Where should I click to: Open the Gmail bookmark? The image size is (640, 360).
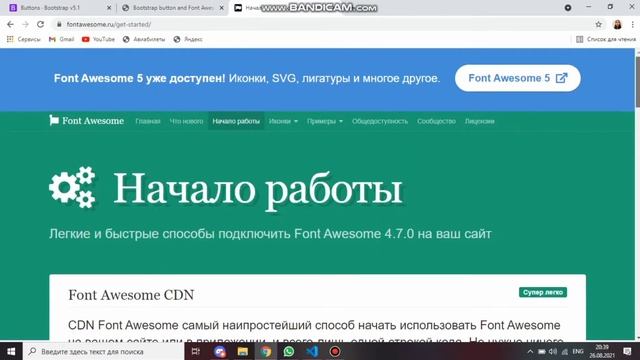62,39
